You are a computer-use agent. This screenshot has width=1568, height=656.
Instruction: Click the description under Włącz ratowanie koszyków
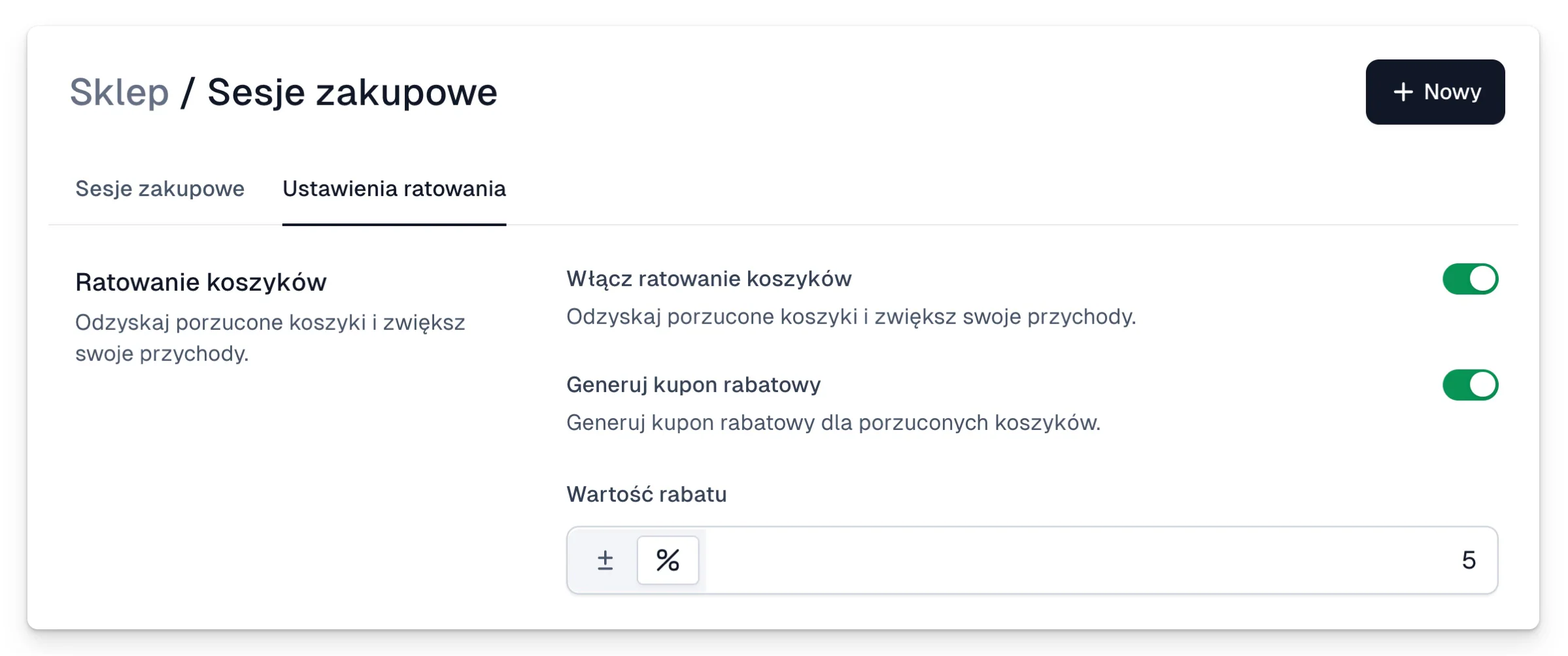tap(851, 317)
